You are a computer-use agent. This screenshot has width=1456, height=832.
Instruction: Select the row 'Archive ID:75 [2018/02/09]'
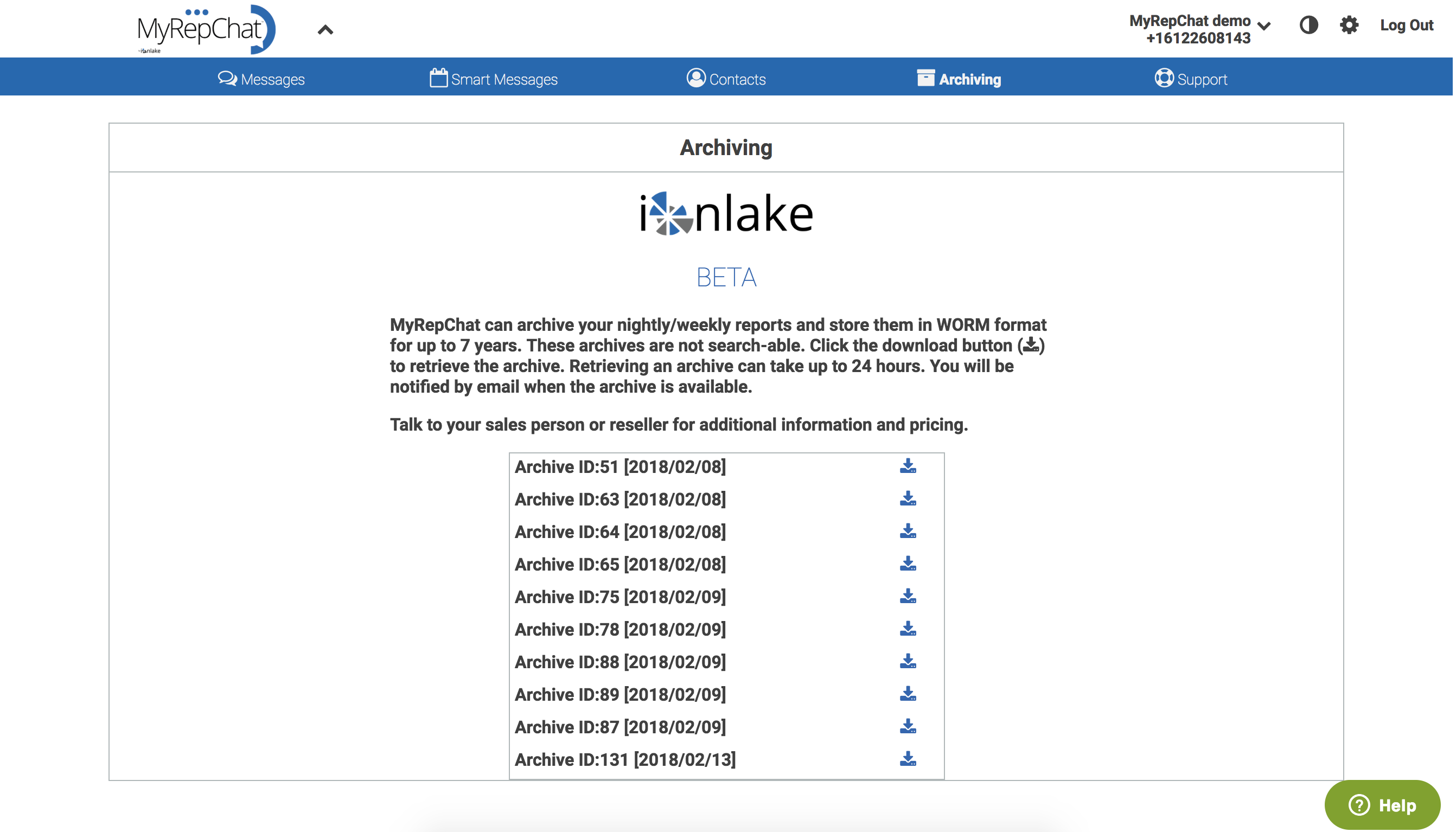[x=727, y=597]
